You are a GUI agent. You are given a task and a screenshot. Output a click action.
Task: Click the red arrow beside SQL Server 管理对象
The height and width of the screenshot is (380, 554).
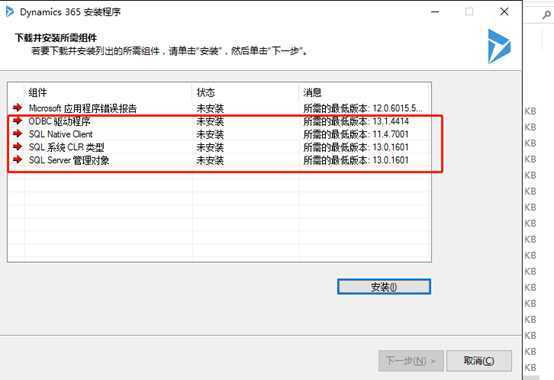tap(17, 160)
